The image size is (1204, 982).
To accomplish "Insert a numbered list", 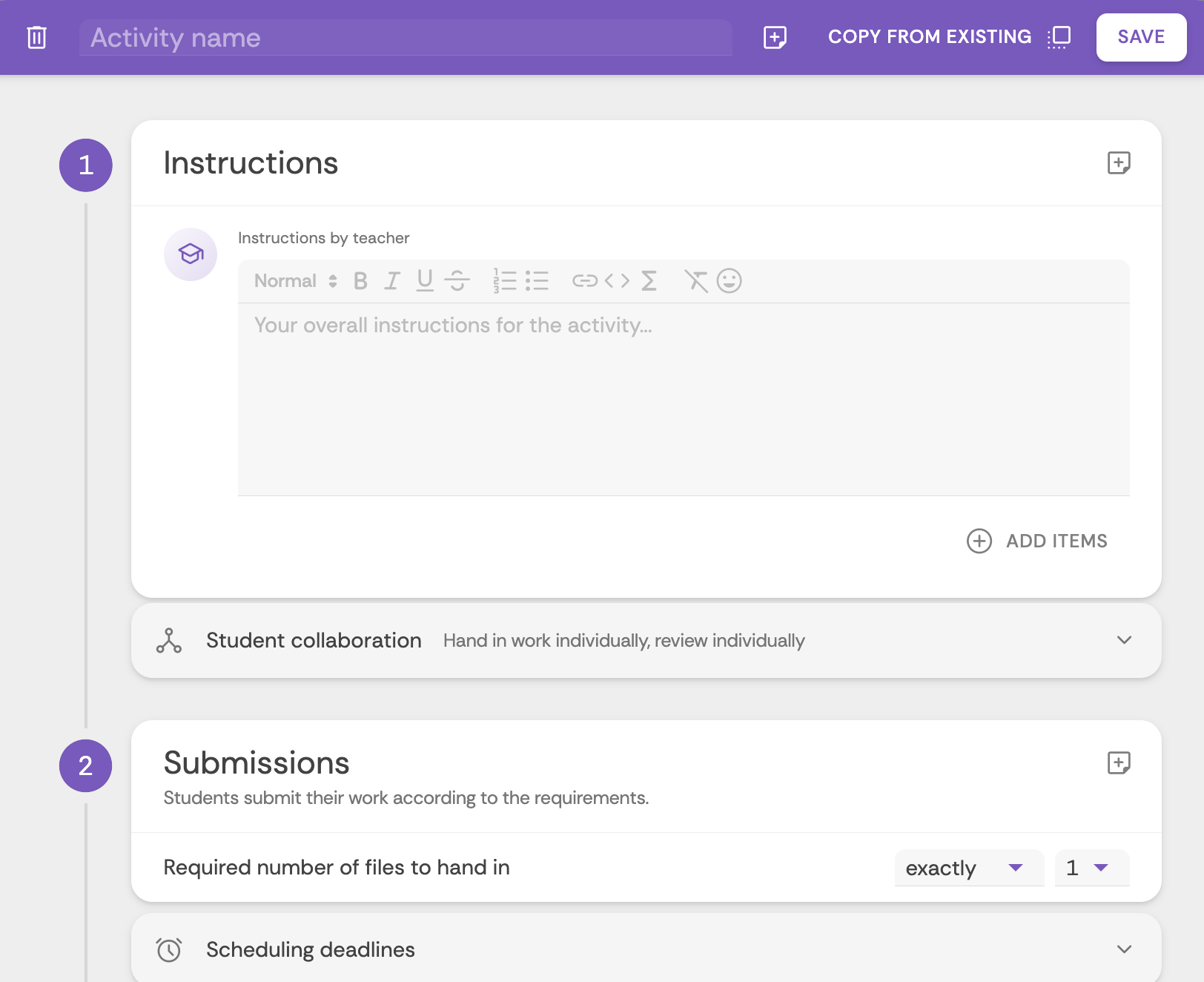I will (505, 281).
